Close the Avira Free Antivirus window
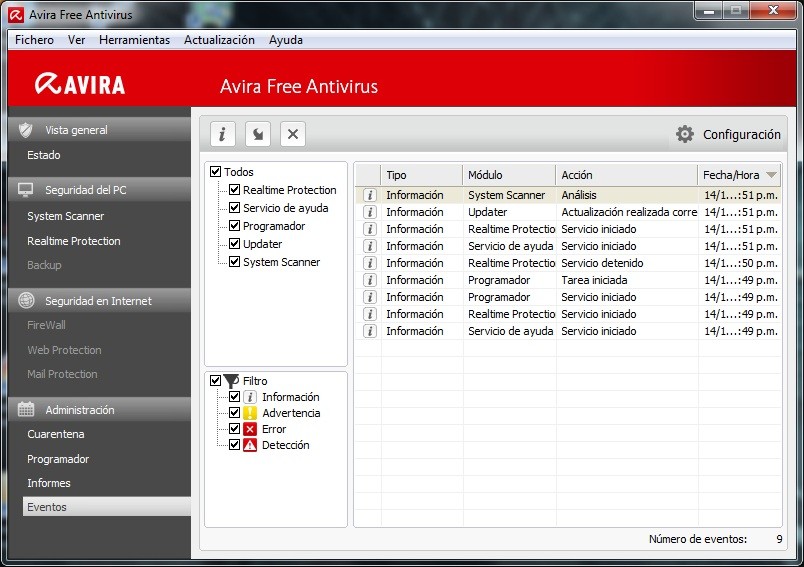The image size is (804, 567). tap(774, 11)
